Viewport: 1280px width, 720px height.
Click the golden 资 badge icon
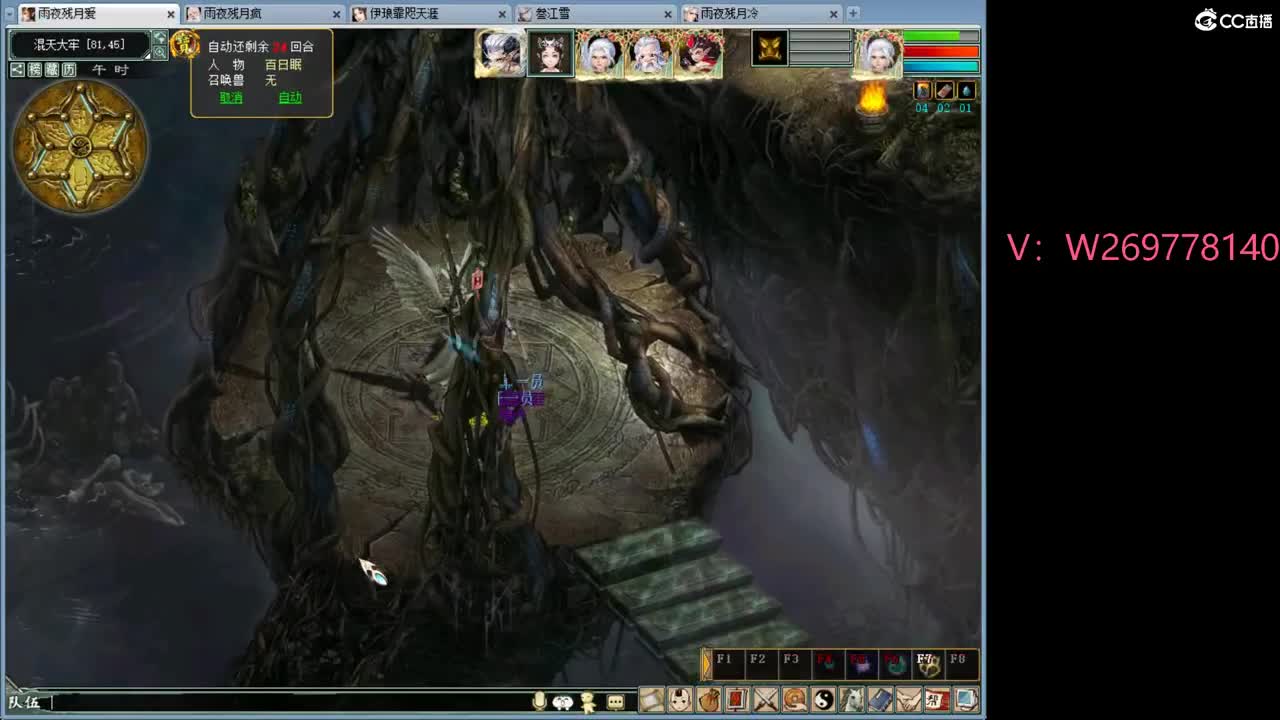coord(185,44)
